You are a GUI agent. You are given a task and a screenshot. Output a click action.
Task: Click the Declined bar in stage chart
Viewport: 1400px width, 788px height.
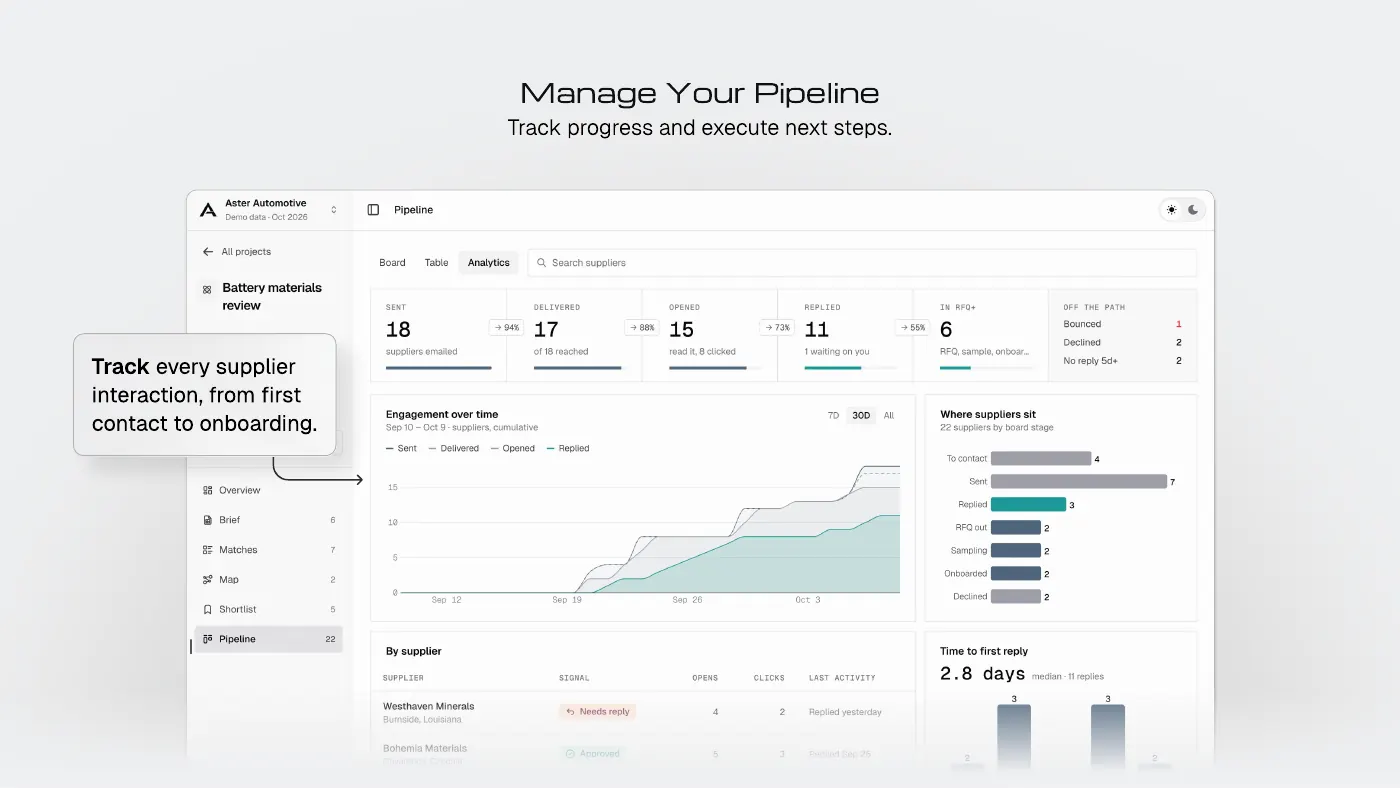point(1016,596)
